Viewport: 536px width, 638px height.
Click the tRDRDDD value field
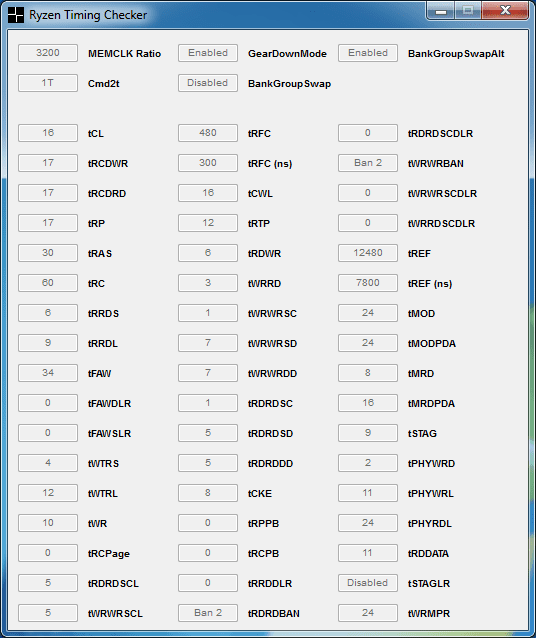click(x=208, y=463)
